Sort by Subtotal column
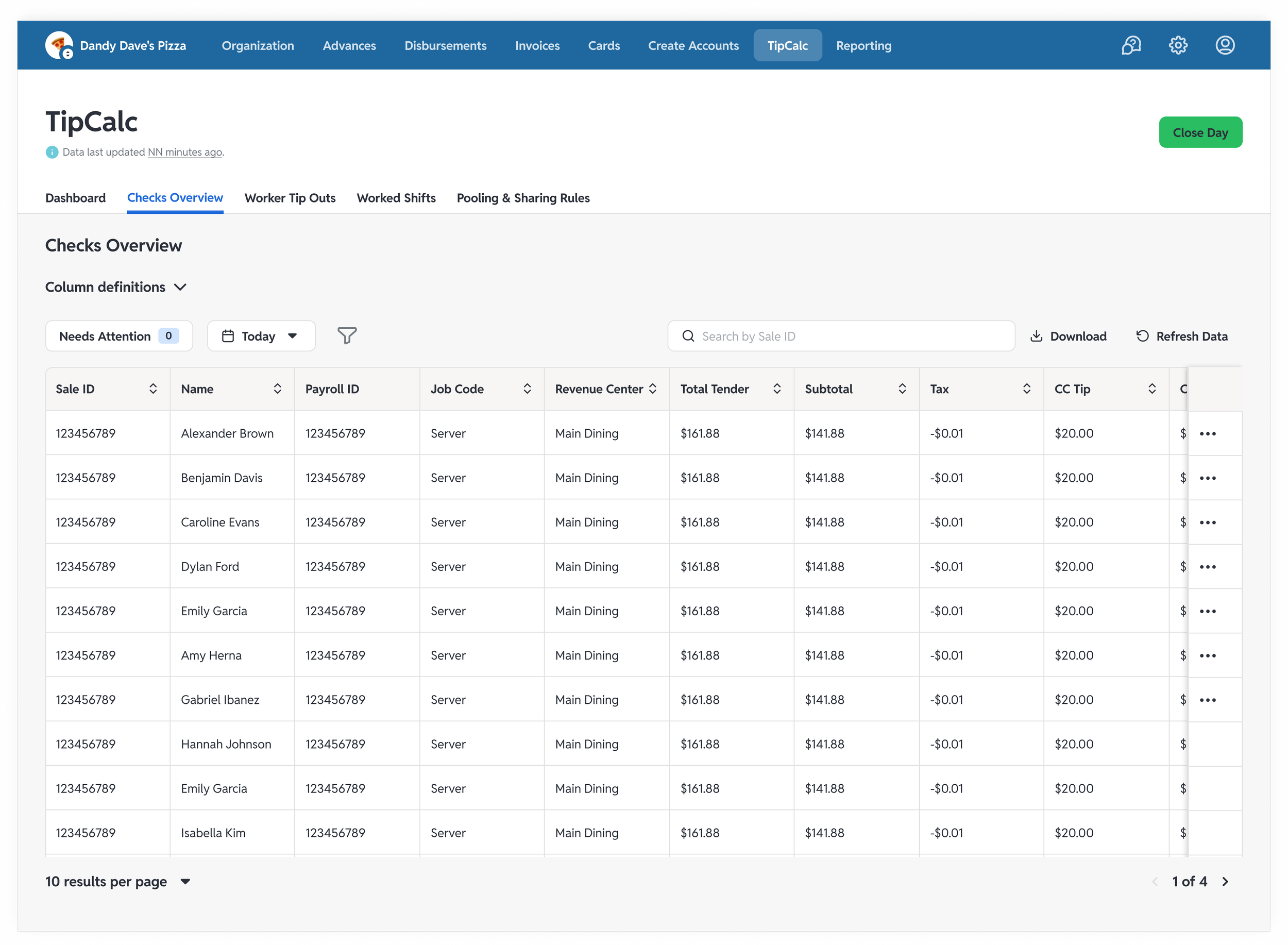 pos(902,389)
